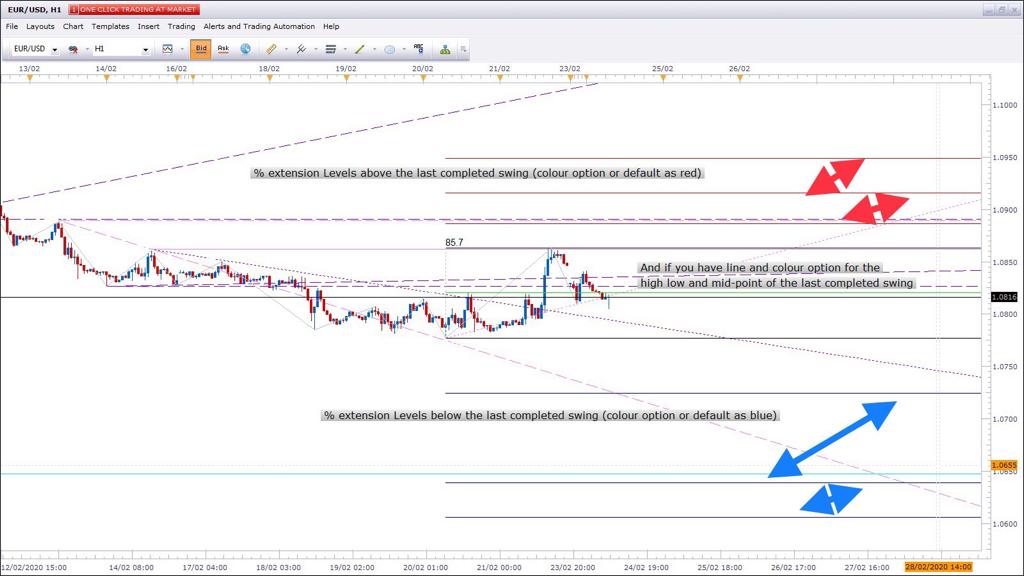Viewport: 1024px width, 576px height.
Task: Open the Alerts and Trading Automation menu
Action: [x=259, y=27]
